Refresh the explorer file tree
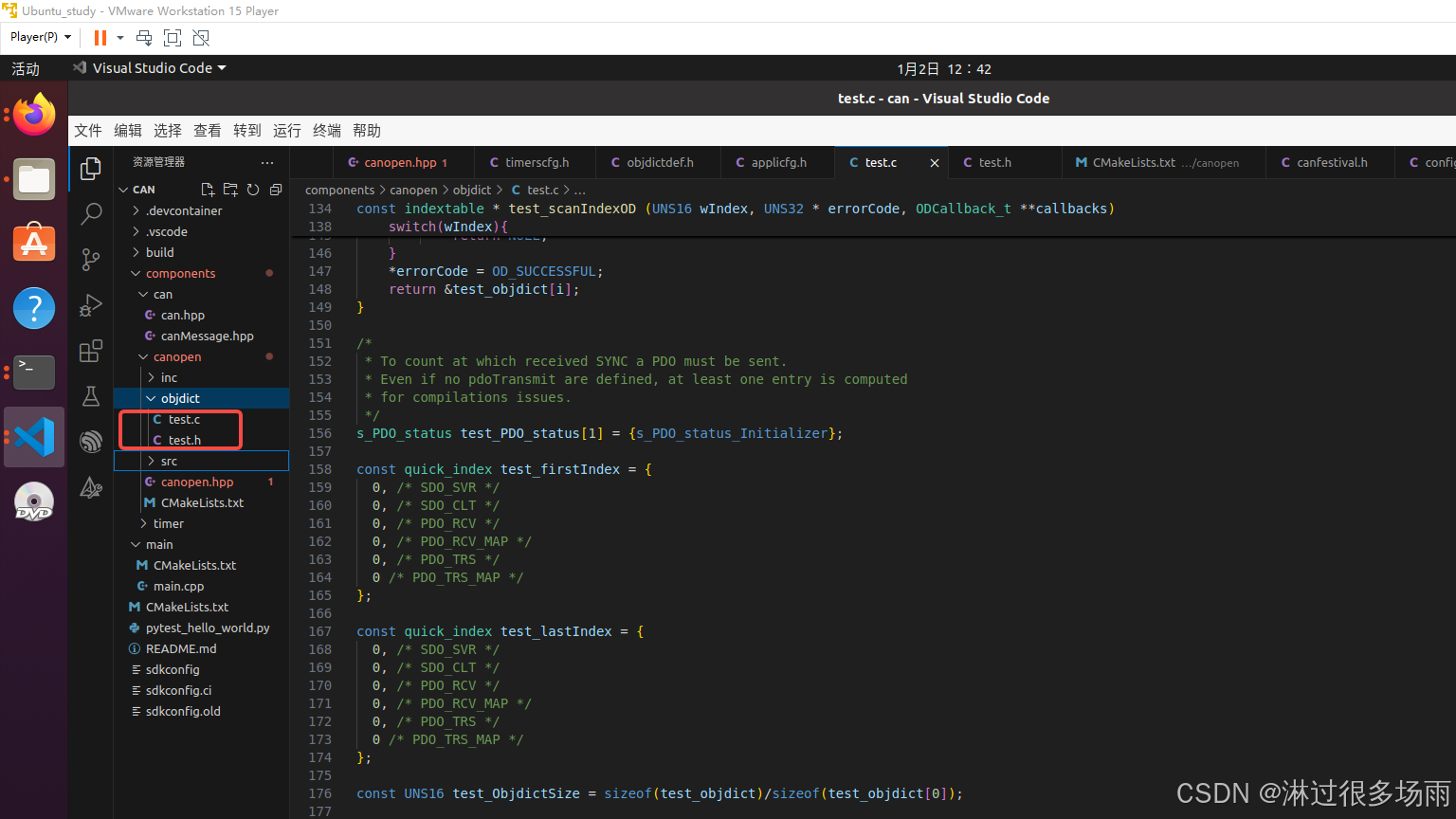Image resolution: width=1456 pixels, height=819 pixels. (x=253, y=190)
